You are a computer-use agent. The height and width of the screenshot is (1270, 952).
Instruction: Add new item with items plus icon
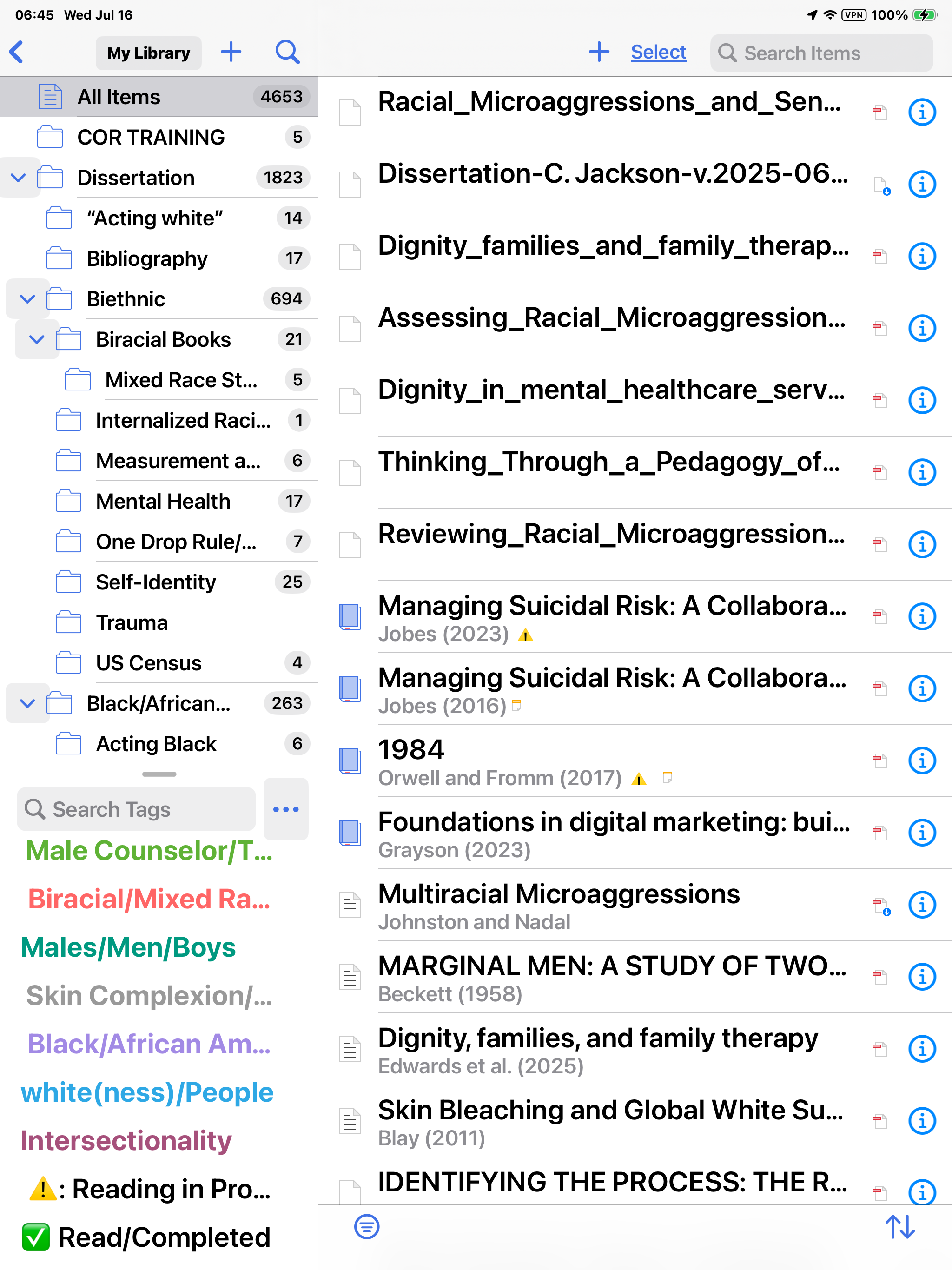pos(599,52)
